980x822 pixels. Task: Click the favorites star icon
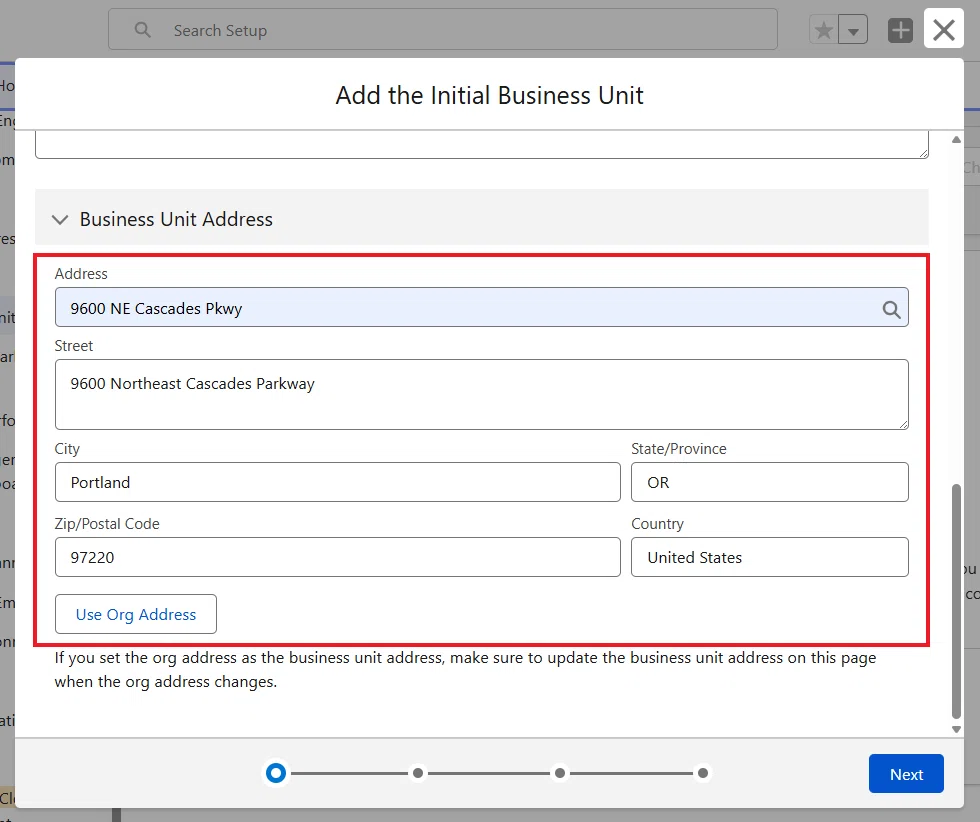click(x=824, y=30)
